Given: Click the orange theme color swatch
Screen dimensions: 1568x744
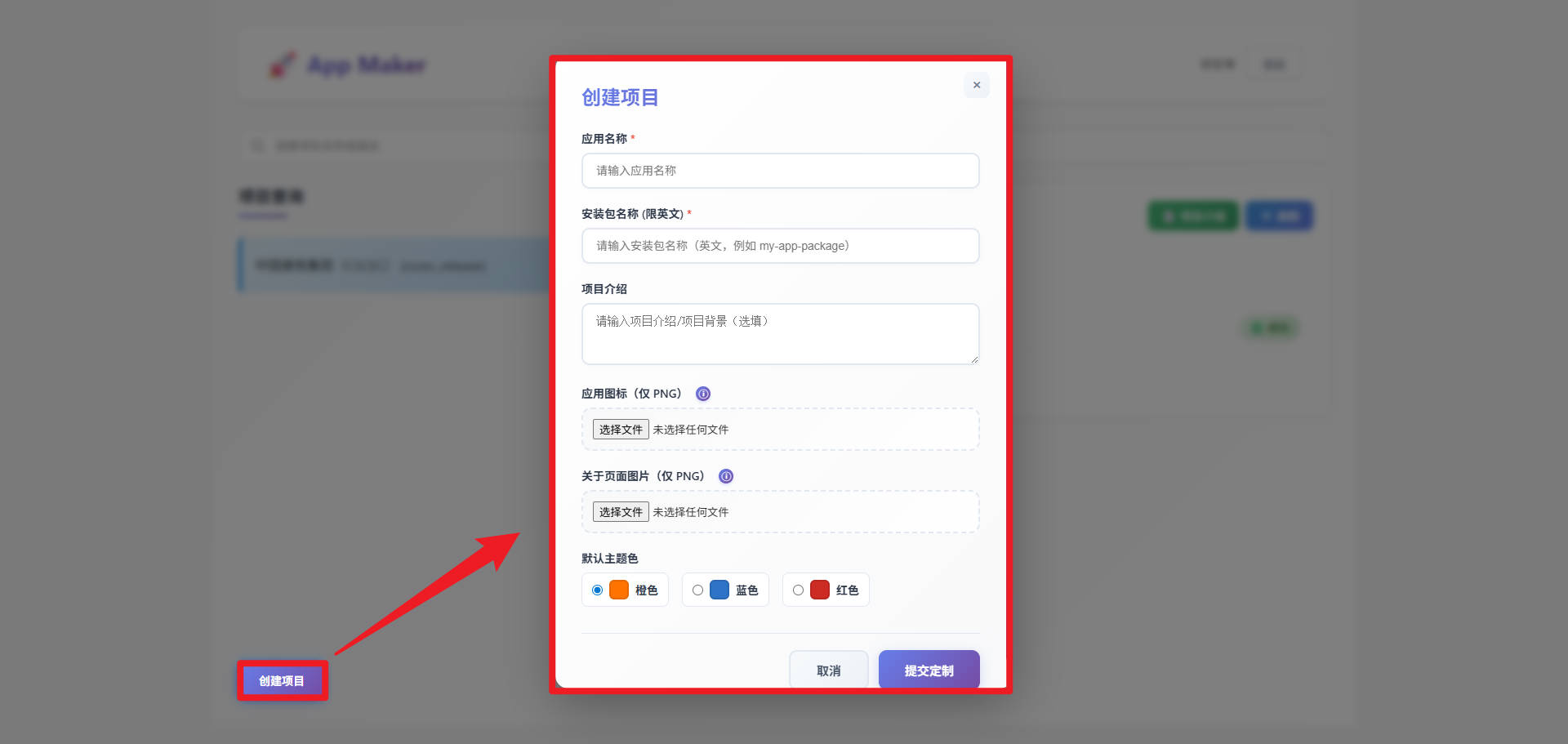Looking at the screenshot, I should [x=619, y=590].
